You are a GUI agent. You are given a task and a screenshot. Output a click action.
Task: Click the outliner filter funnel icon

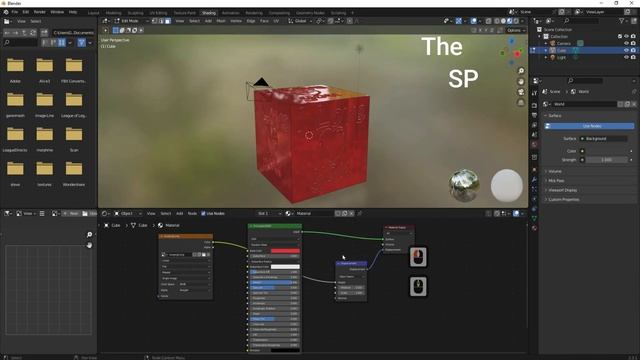(622, 20)
